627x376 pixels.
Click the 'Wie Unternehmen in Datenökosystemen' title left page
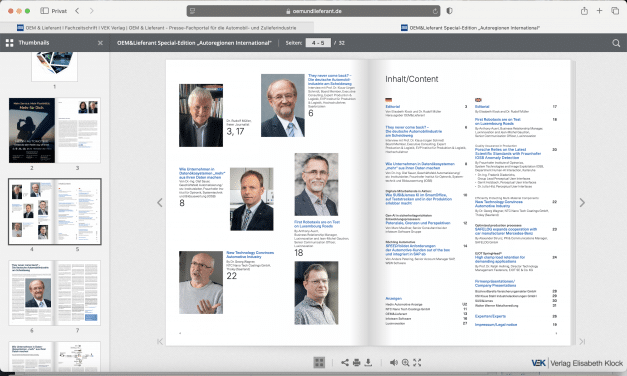(x=202, y=173)
